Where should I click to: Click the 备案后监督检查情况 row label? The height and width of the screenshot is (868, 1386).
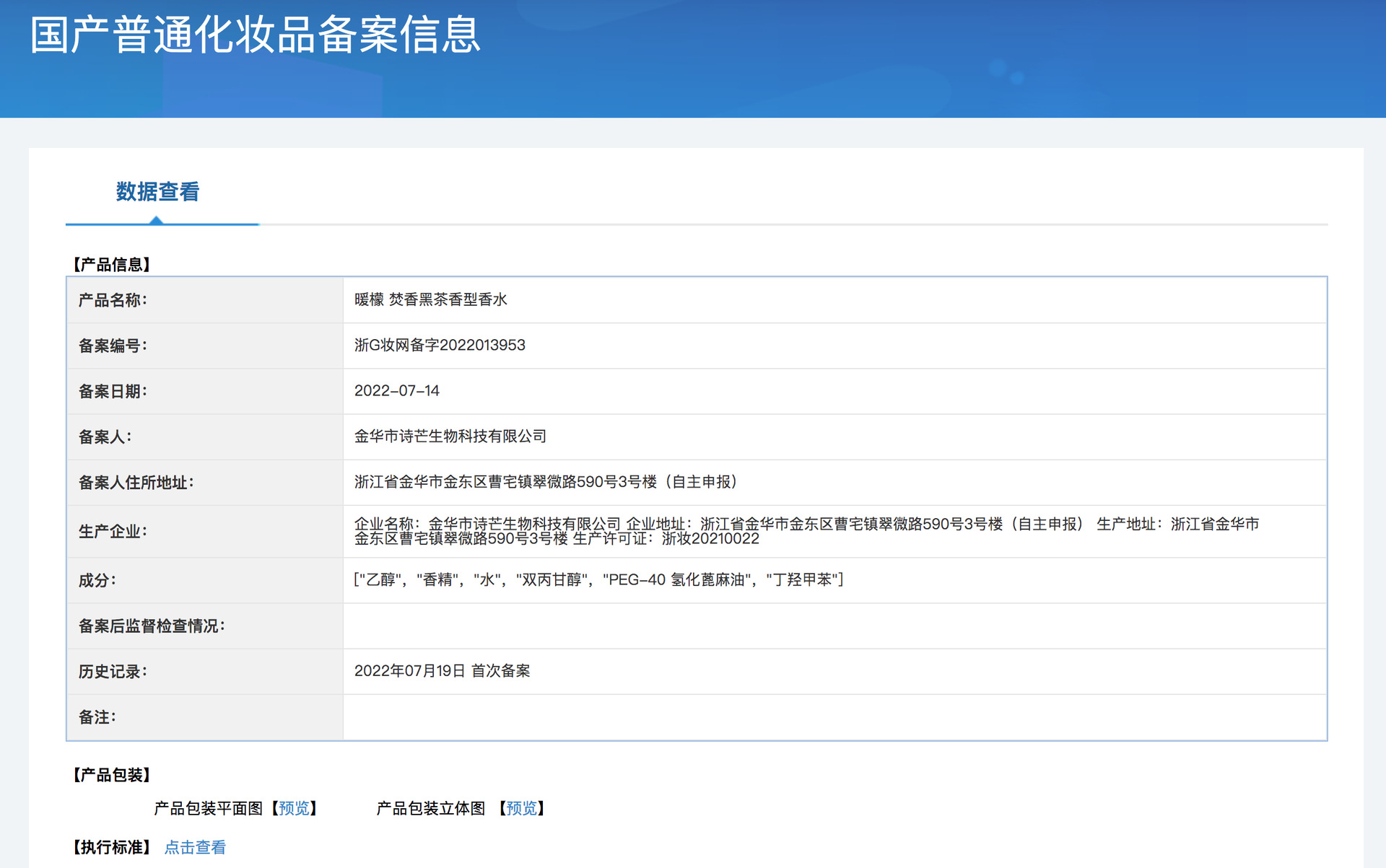(152, 626)
